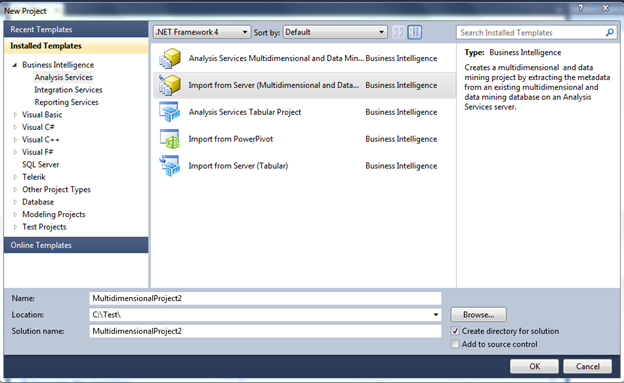The width and height of the screenshot is (624, 383).
Task: Expand the Other Project Types node
Action: point(15,190)
